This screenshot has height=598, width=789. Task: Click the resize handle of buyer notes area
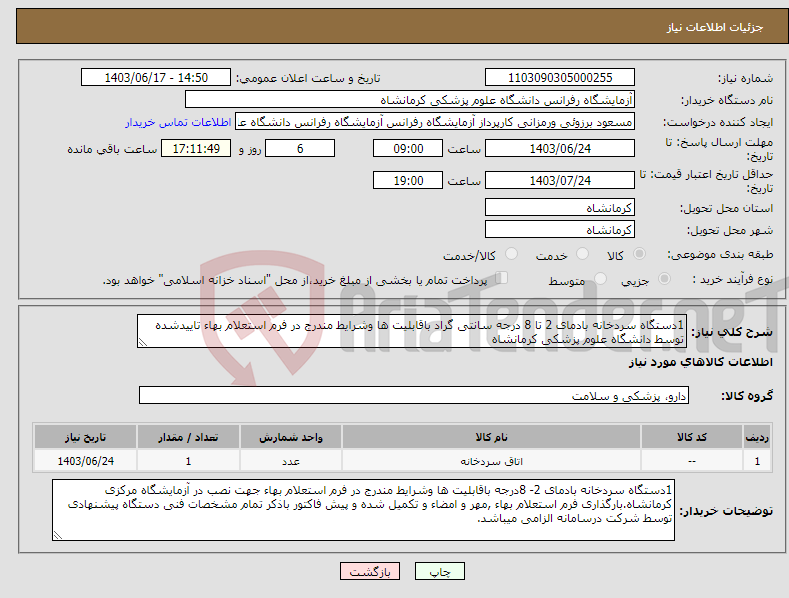[57, 536]
